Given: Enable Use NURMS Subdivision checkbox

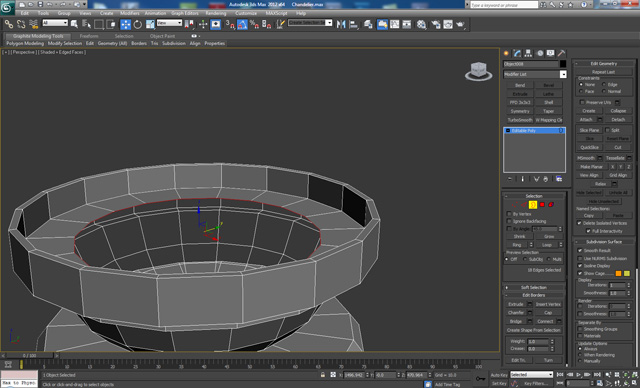Looking at the screenshot, I should [580, 258].
